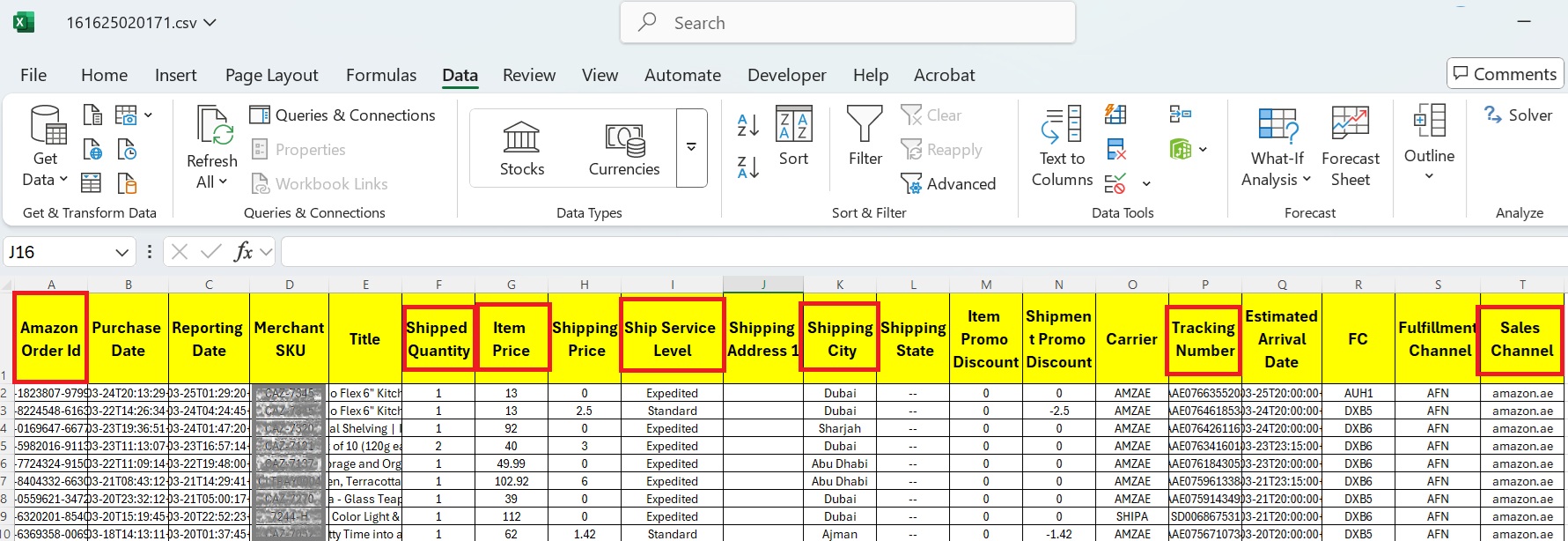Sort Z to A descending
The width and height of the screenshot is (1568, 541).
pos(747,167)
